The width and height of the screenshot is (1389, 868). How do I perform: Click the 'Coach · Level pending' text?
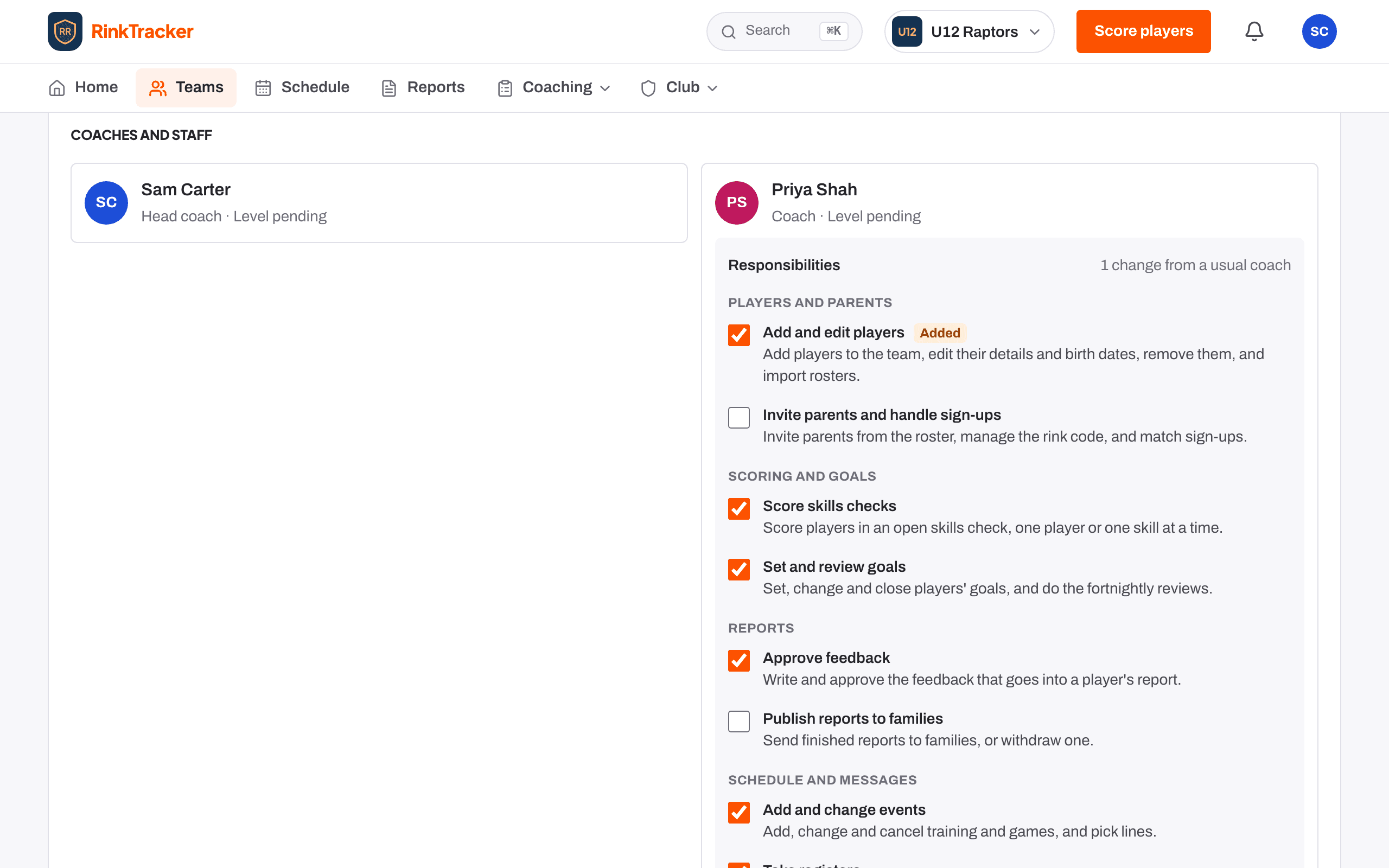pyautogui.click(x=845, y=216)
